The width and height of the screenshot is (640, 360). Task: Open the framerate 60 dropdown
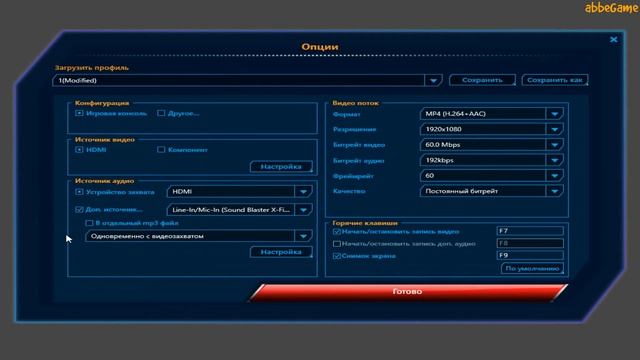pyautogui.click(x=554, y=176)
